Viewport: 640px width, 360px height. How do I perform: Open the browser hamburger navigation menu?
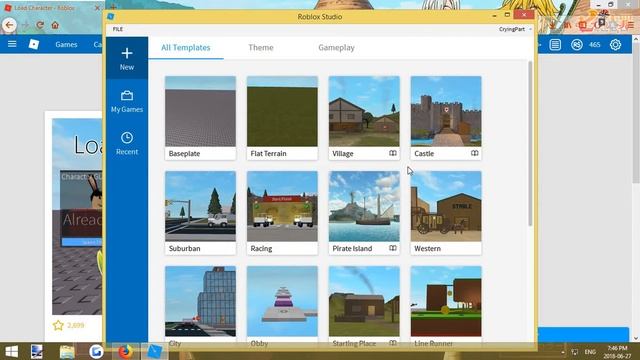tap(12, 44)
